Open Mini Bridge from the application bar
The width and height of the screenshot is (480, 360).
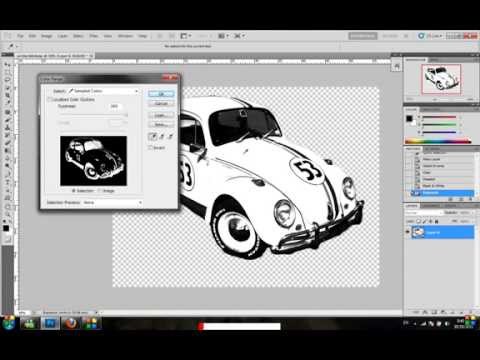[172, 36]
